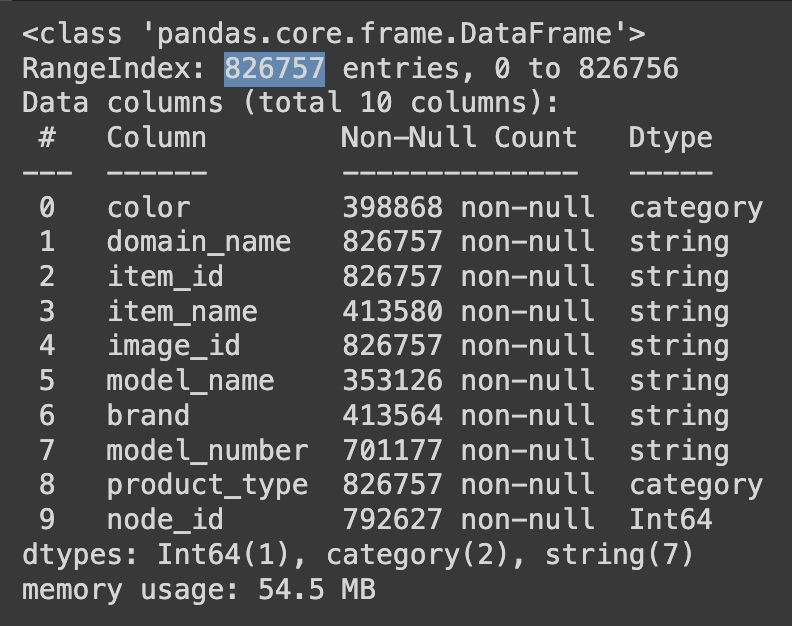Click the count 826757 in the image_id row

[x=392, y=346]
